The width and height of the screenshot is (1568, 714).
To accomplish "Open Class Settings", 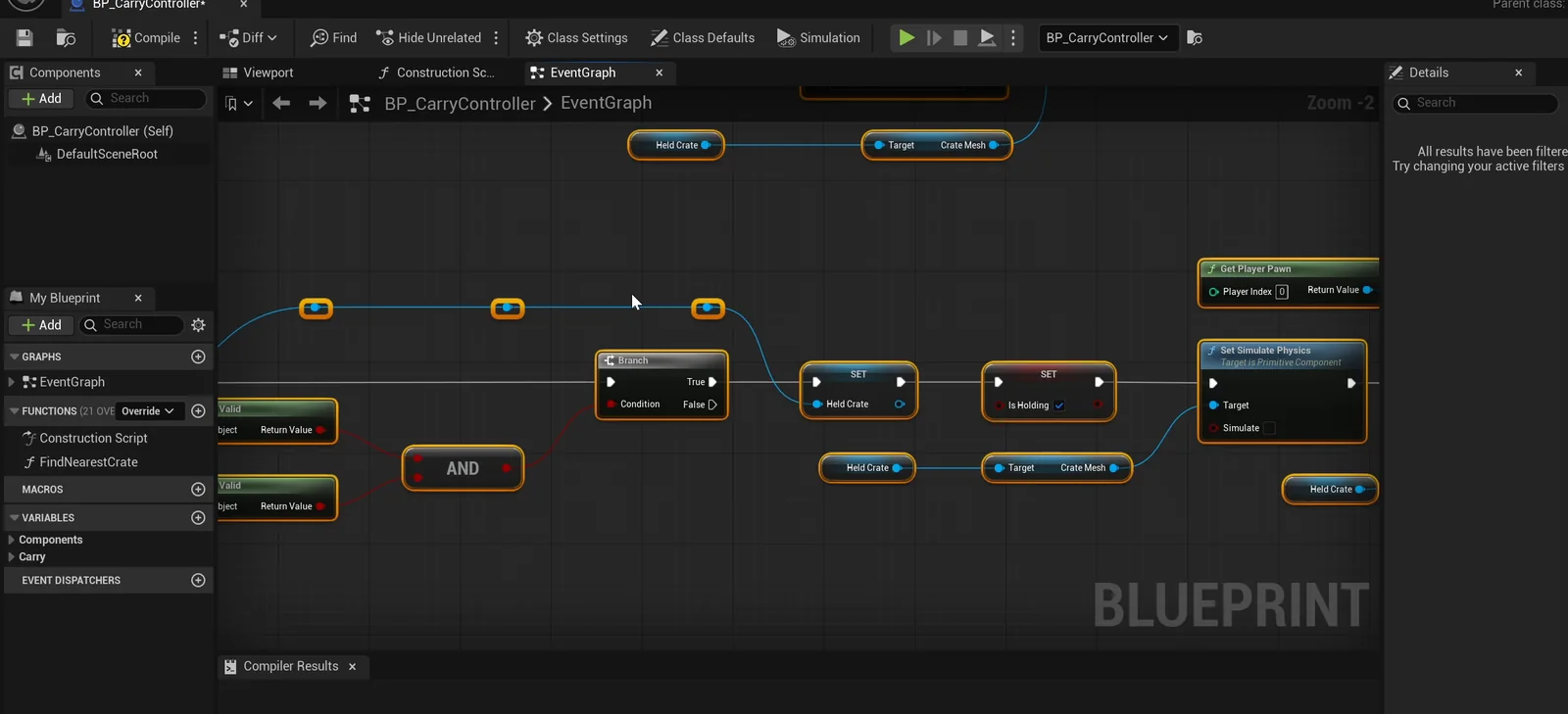I will (x=576, y=38).
